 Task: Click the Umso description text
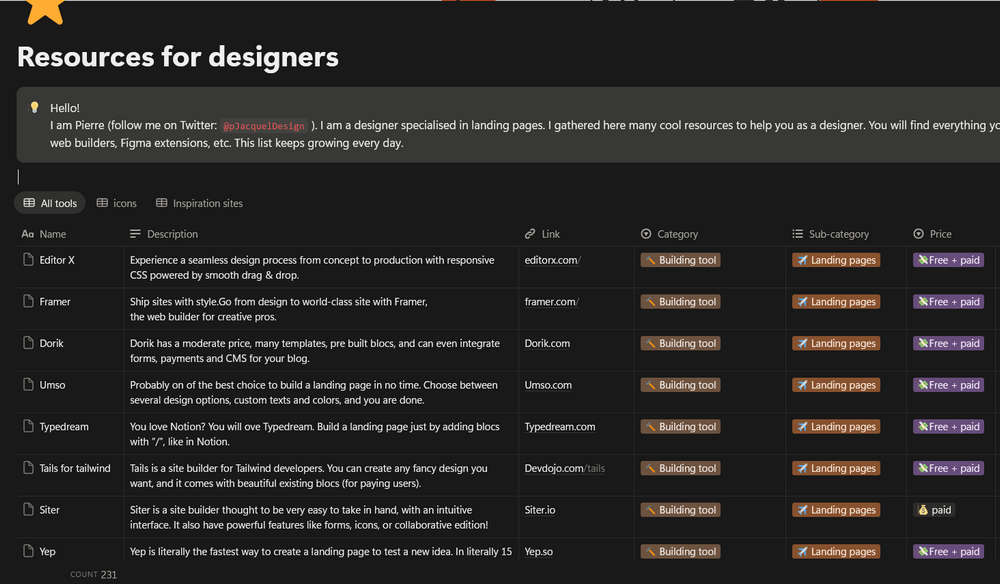point(314,393)
